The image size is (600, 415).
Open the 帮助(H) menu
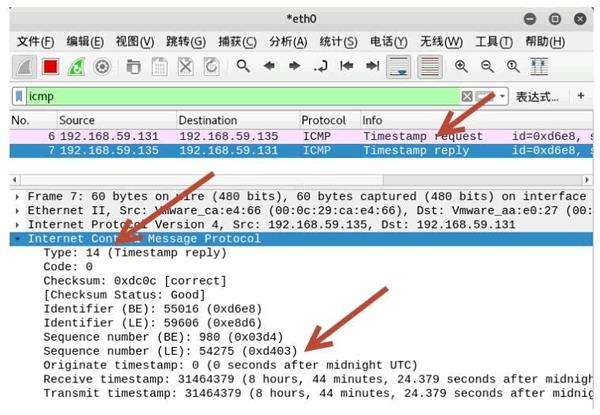click(545, 42)
